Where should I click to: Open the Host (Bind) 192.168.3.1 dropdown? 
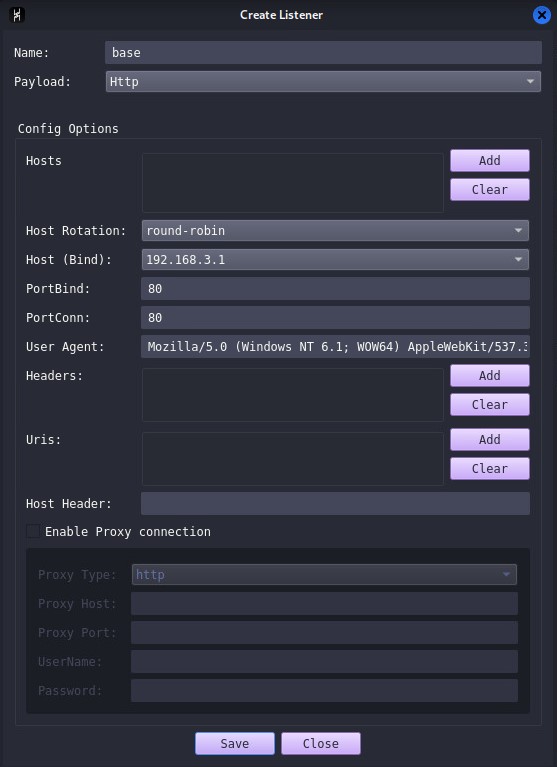(x=335, y=259)
